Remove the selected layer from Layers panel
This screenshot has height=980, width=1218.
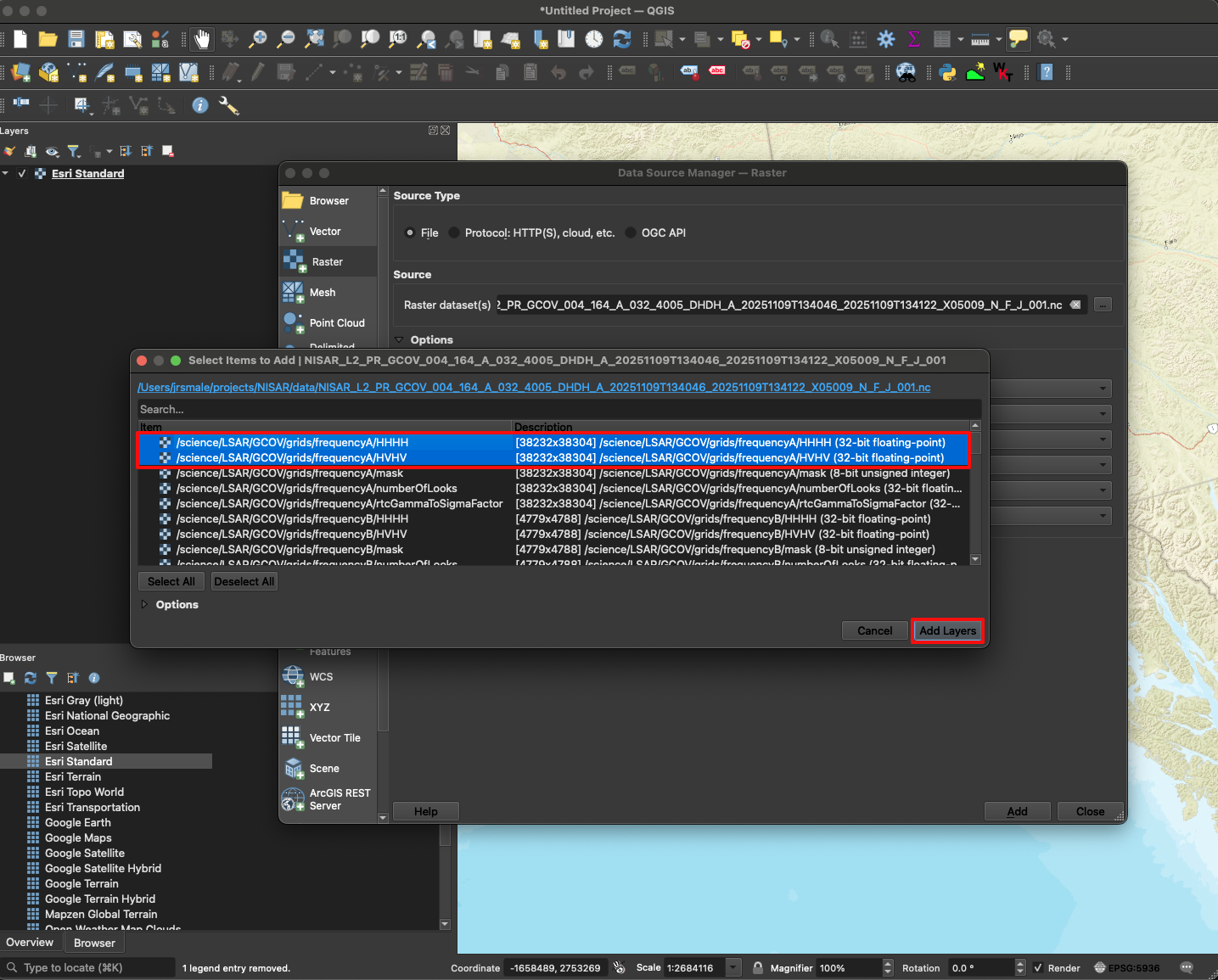pyautogui.click(x=168, y=151)
